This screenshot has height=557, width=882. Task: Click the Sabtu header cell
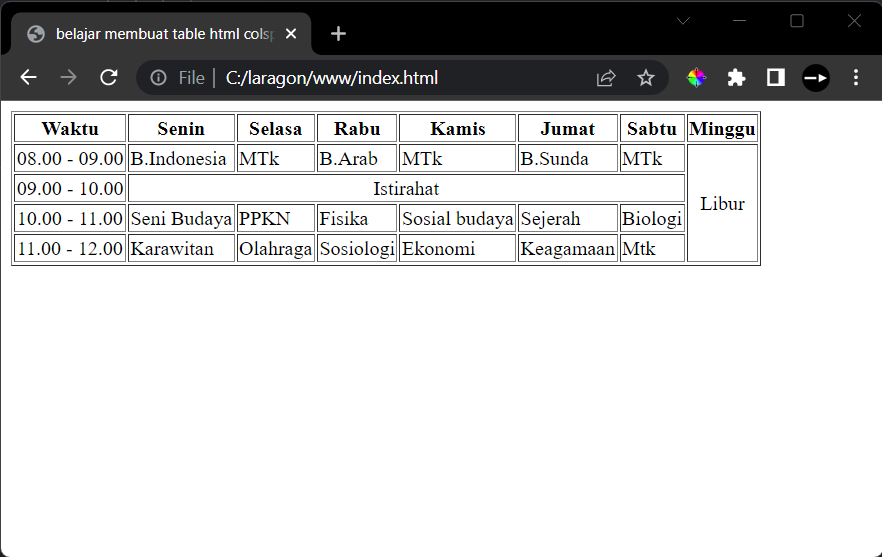click(x=652, y=128)
